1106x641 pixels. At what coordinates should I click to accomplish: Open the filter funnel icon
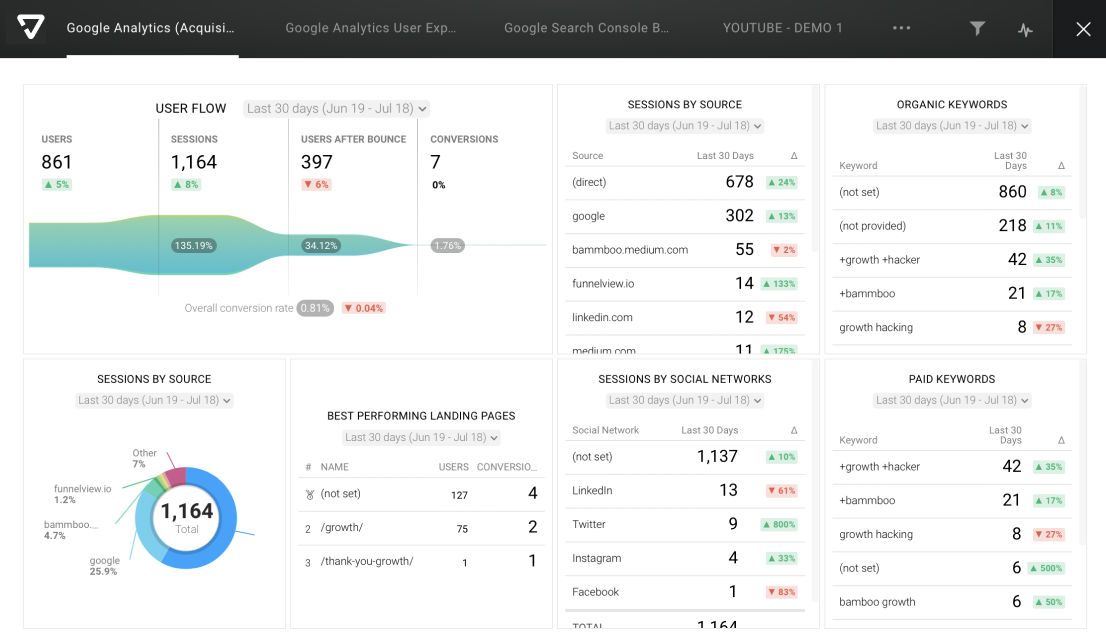(977, 28)
